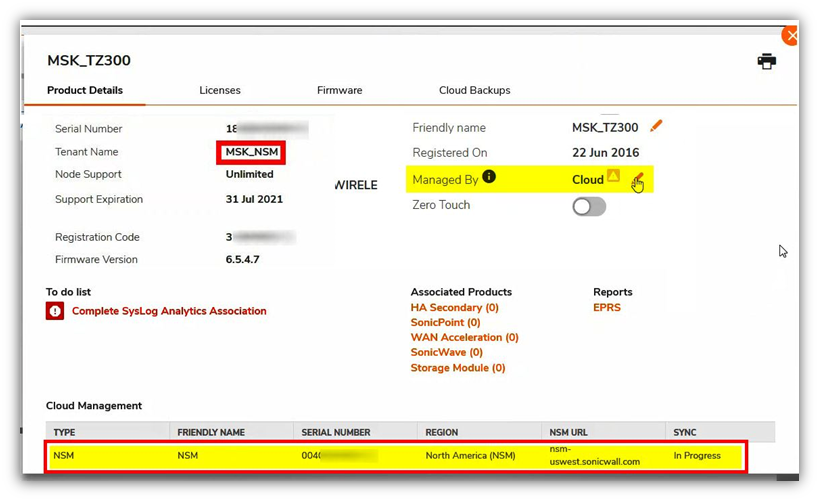Viewport: 819px width, 501px height.
Task: Open SonicWave (0) link
Action: pos(447,352)
